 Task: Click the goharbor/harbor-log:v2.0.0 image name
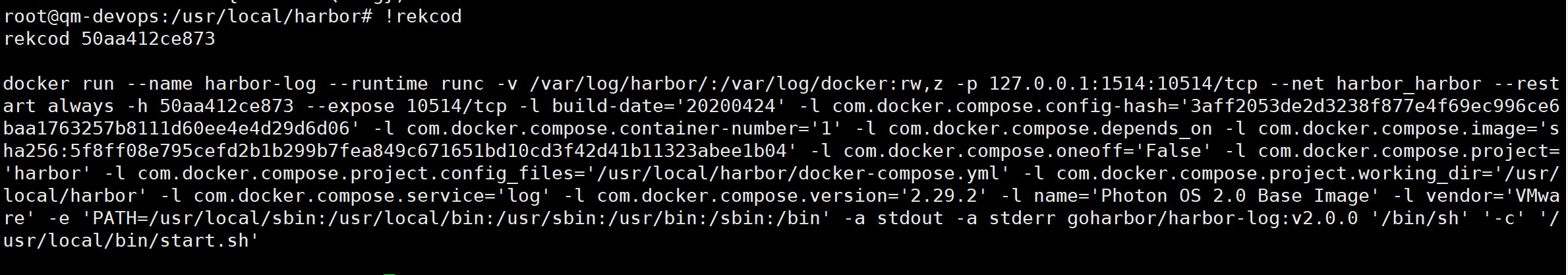click(x=1212, y=219)
